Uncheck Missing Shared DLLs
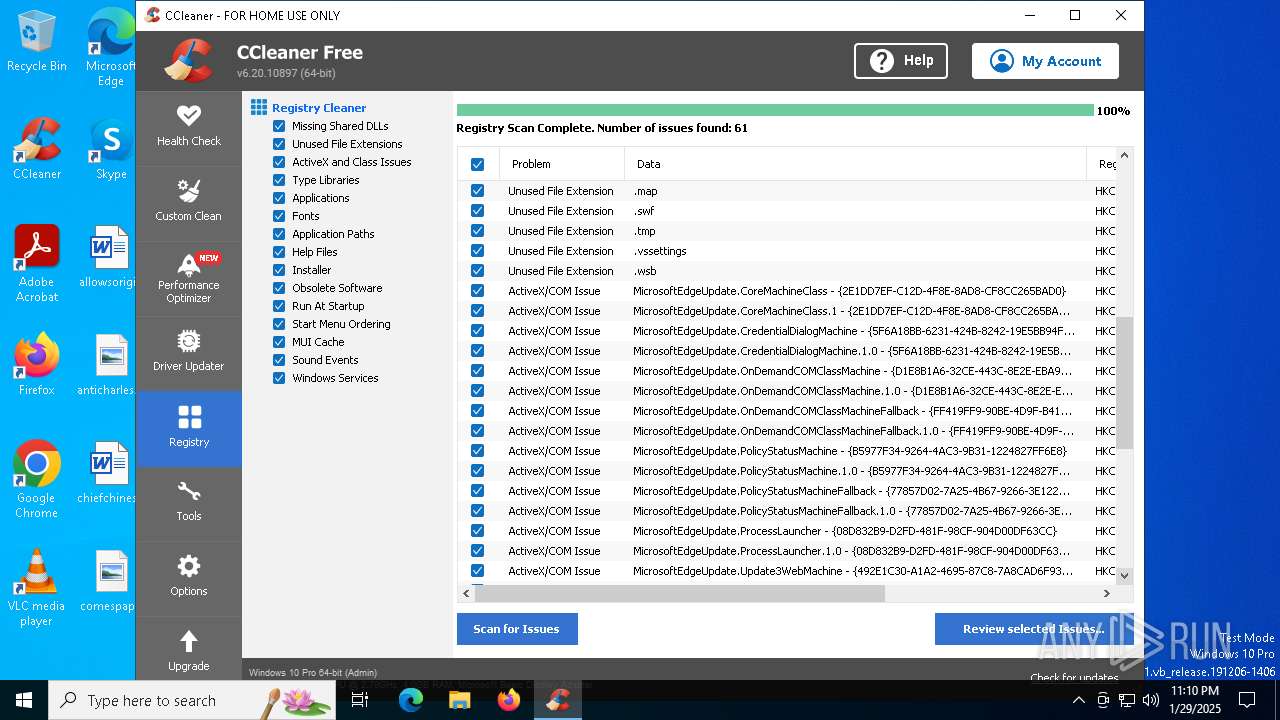This screenshot has height=720, width=1280. click(279, 126)
